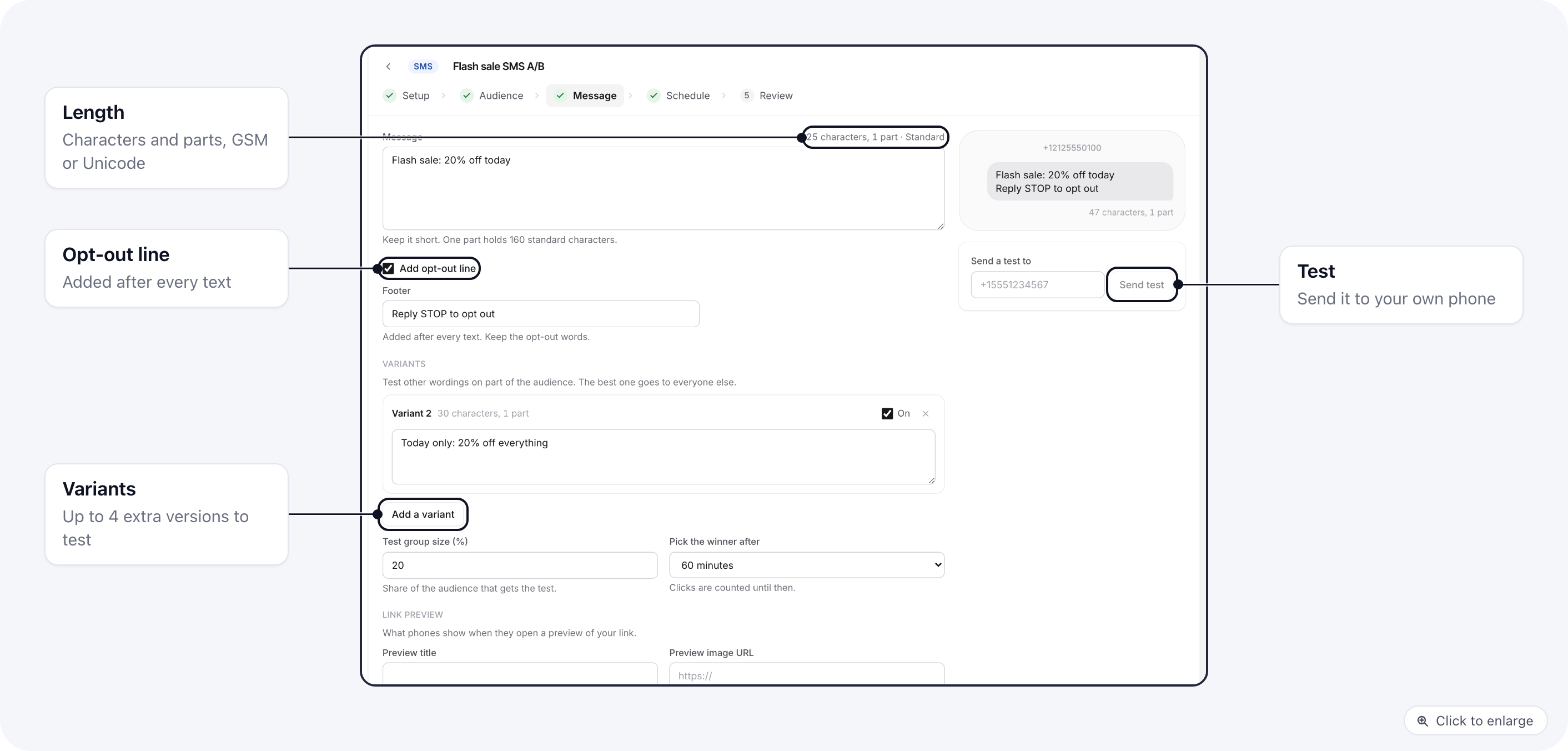Click the Flash sale SMS A/B title
The image size is (1568, 751).
click(499, 67)
